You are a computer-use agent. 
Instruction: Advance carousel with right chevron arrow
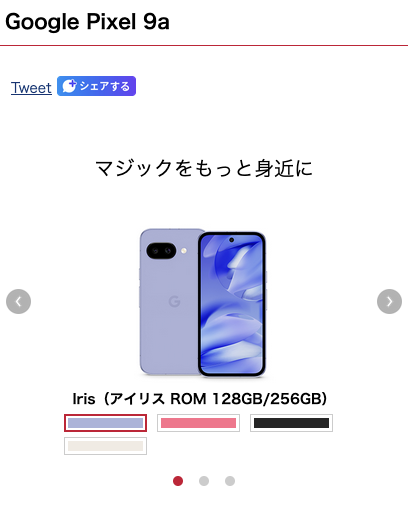click(x=389, y=301)
